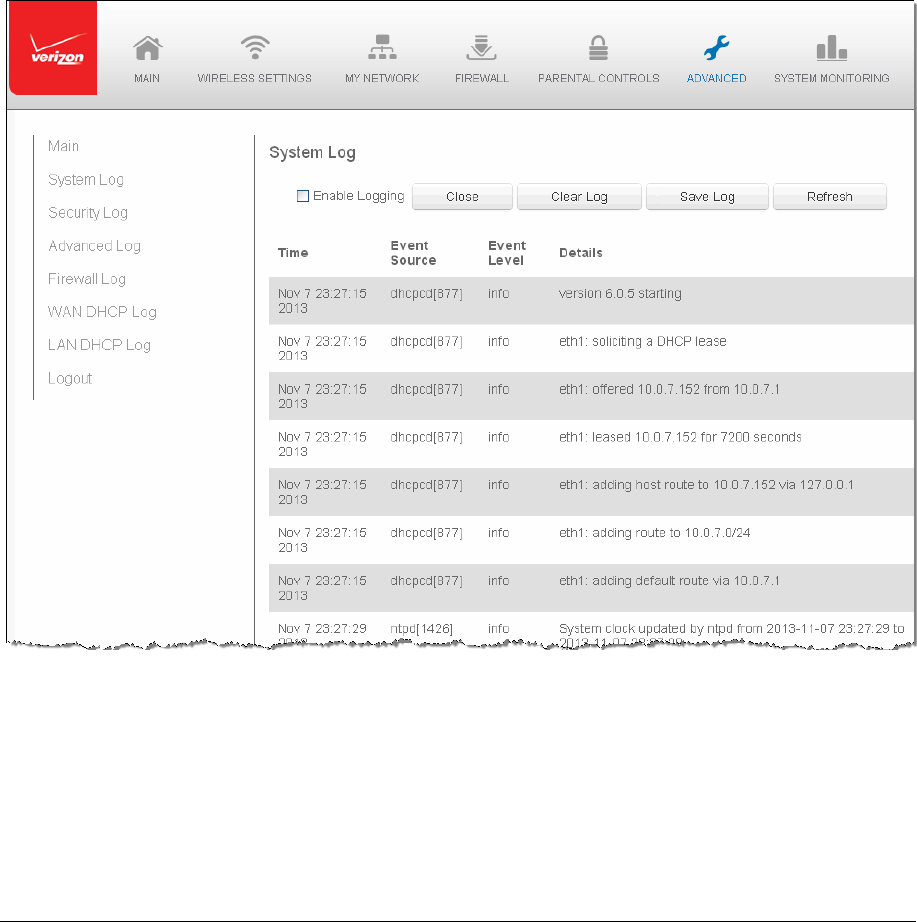The width and height of the screenshot is (917, 922).
Task: Select 'adding route to 10.0.7.0/24' entry
Action: point(591,540)
